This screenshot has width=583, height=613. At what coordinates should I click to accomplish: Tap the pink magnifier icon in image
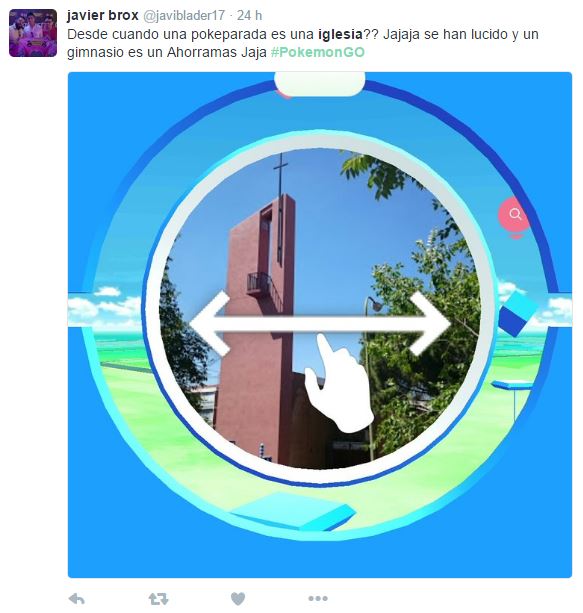[x=514, y=215]
